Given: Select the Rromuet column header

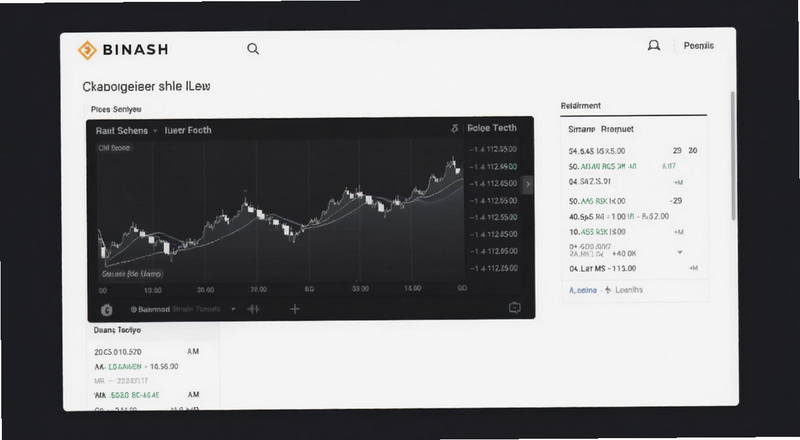Looking at the screenshot, I should coord(617,129).
